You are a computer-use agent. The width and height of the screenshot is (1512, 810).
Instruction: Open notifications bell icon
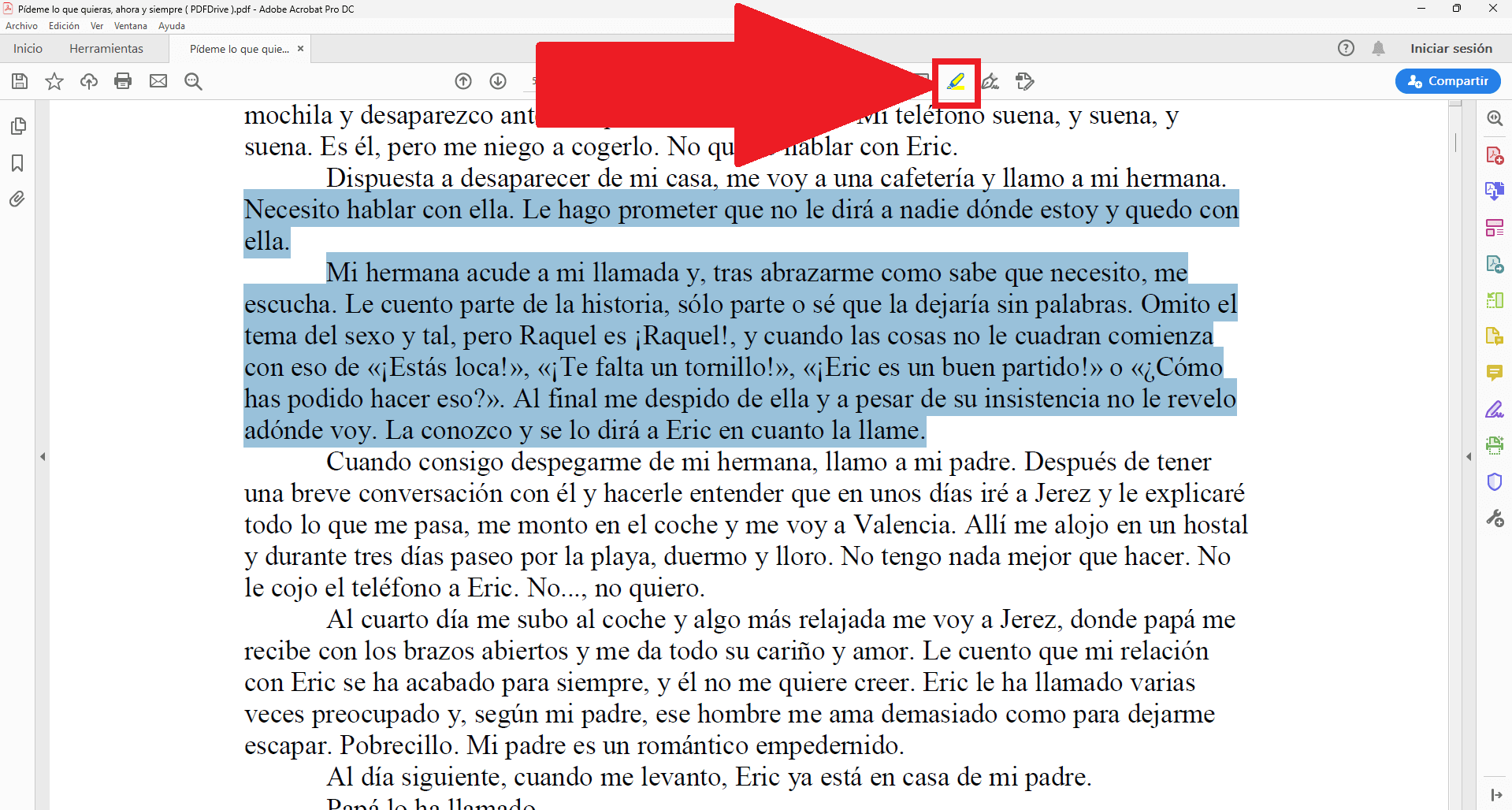coord(1378,48)
